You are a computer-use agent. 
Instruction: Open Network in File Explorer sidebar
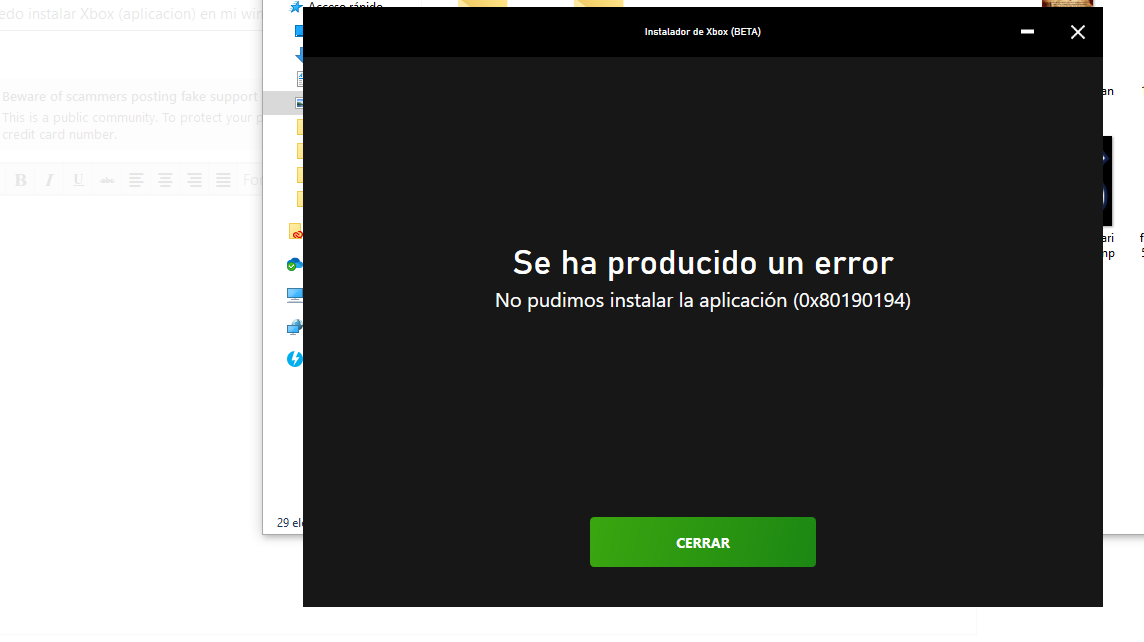pyautogui.click(x=295, y=327)
